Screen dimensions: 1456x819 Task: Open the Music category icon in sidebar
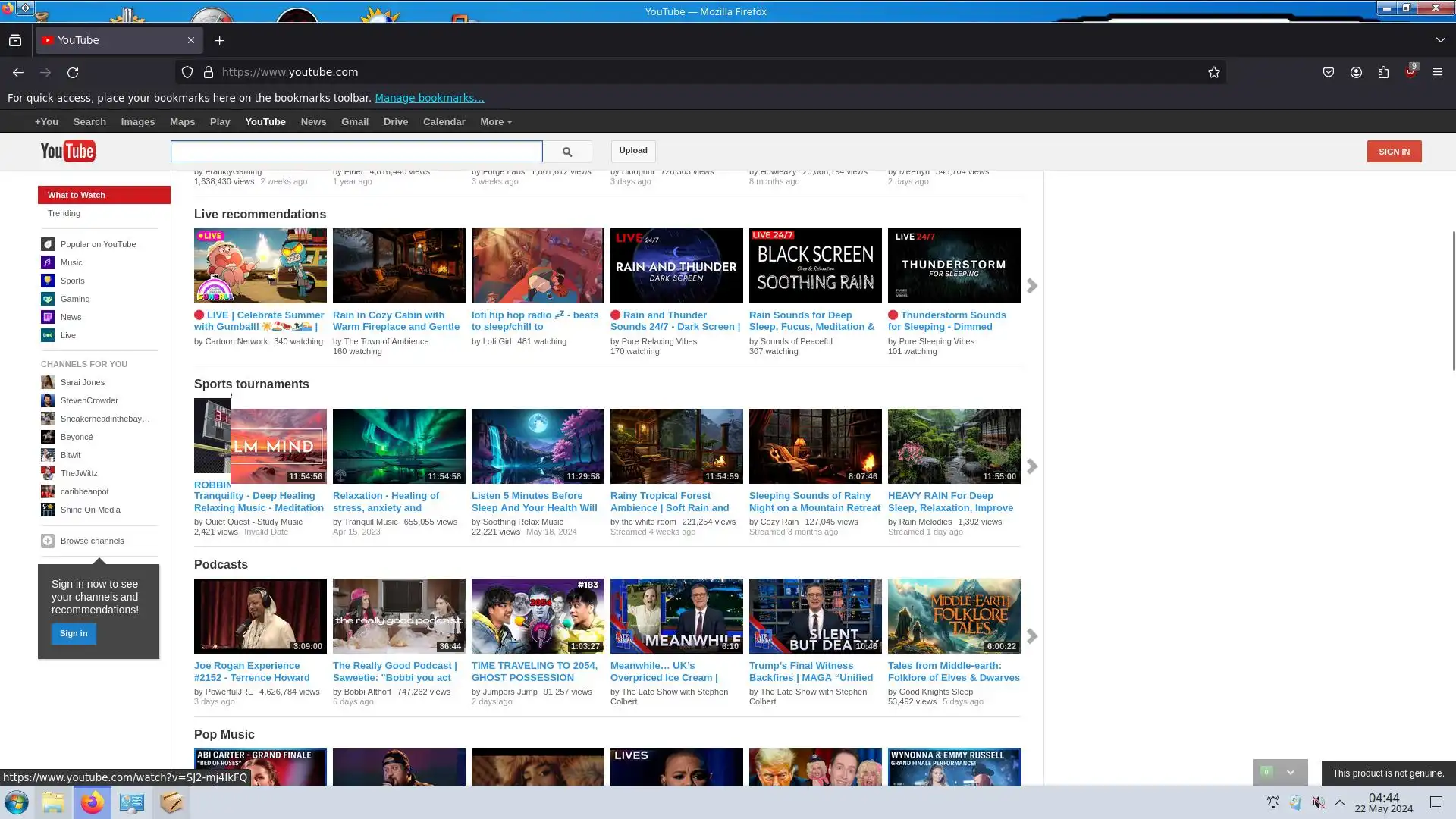coord(48,262)
